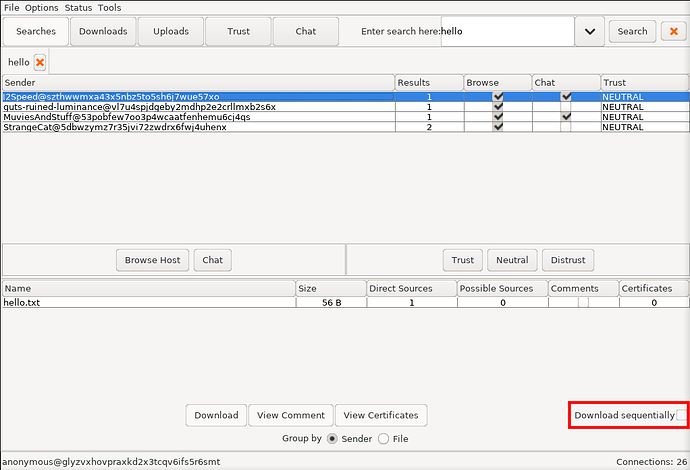This screenshot has height=470, width=690.
Task: Open the File menu
Action: (x=11, y=7)
